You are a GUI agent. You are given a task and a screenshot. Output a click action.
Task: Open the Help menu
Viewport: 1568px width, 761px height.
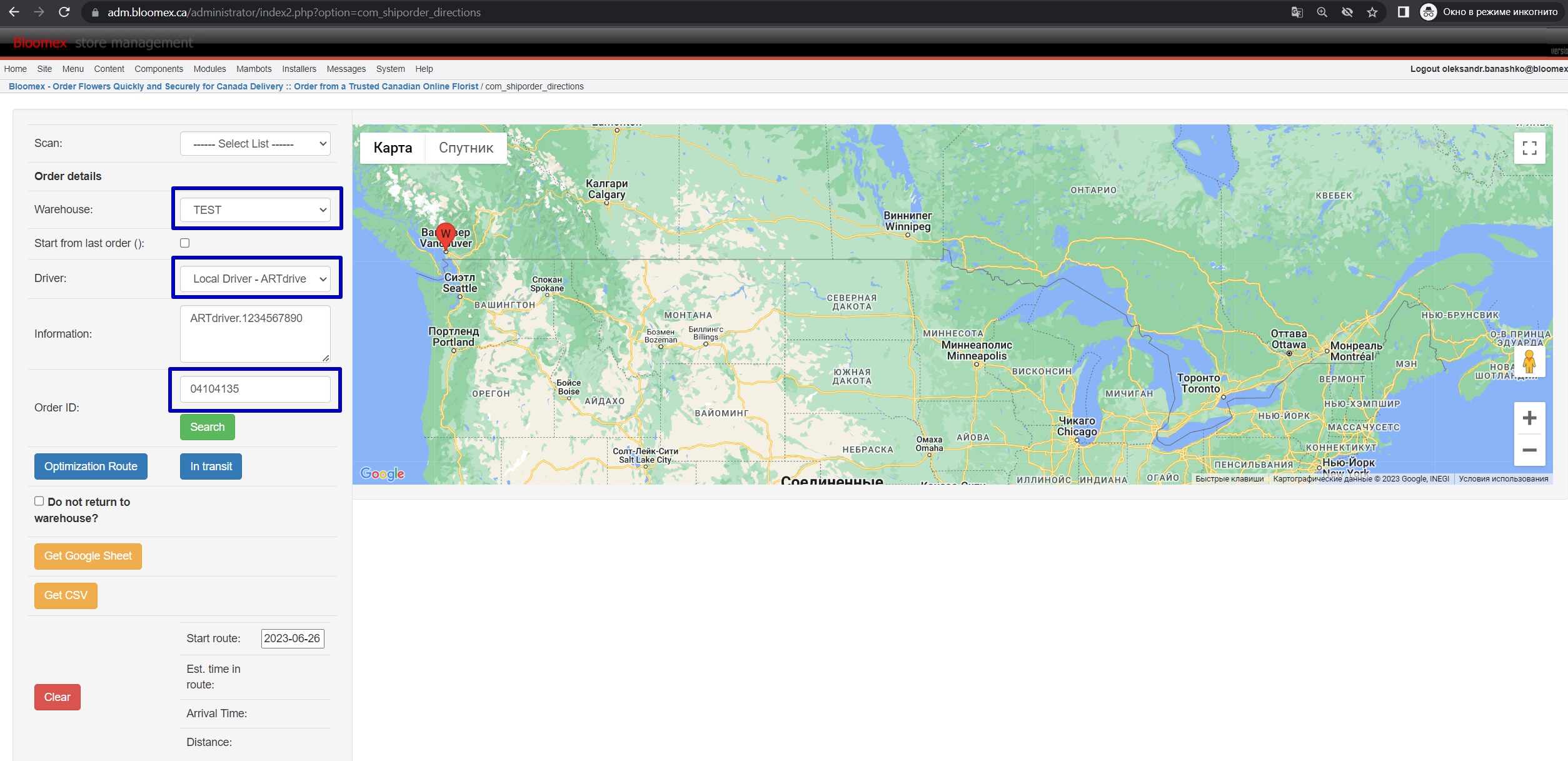pos(424,69)
